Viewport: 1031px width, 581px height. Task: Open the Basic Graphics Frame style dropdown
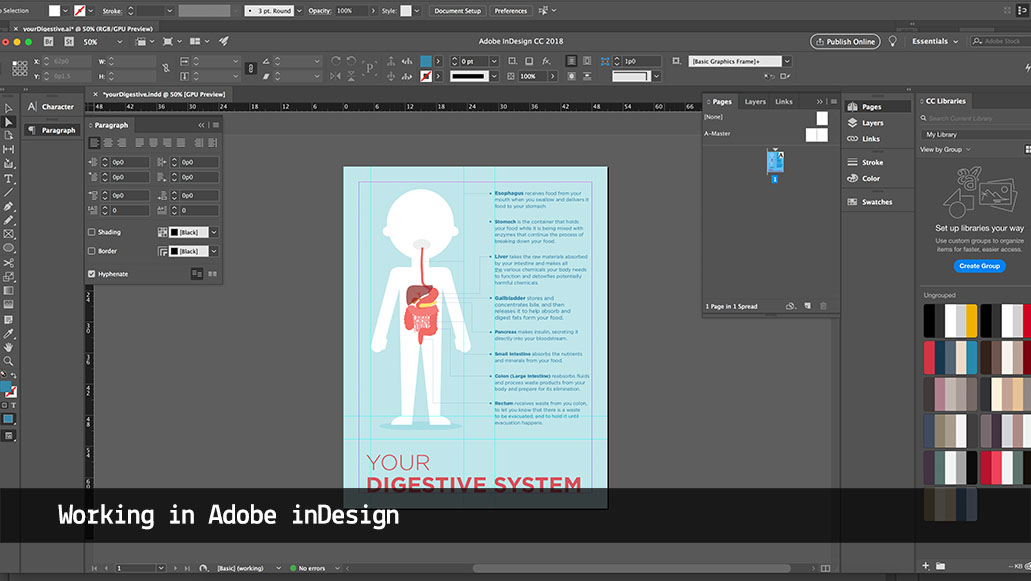(x=787, y=61)
